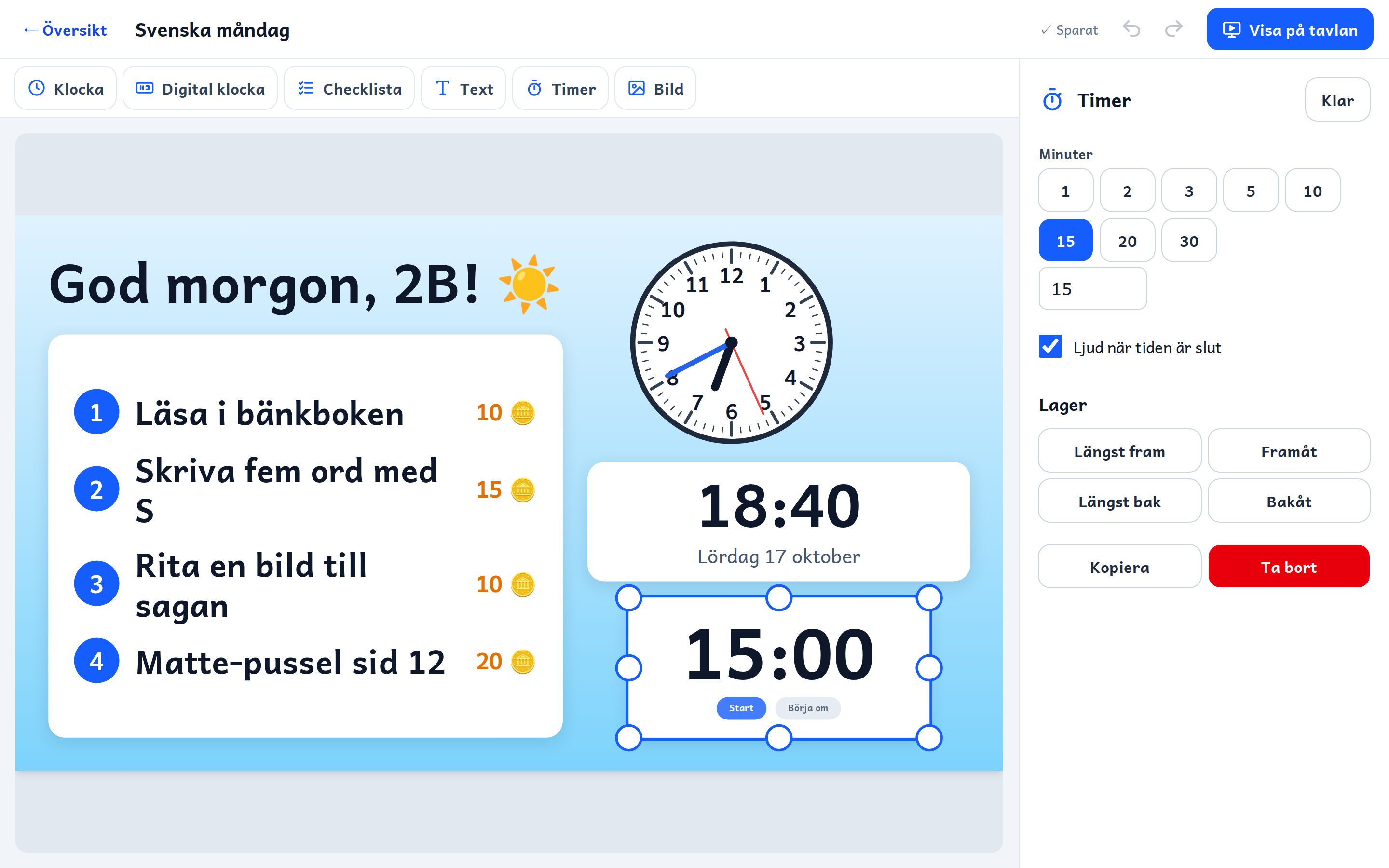Insert a Bild image element
The width and height of the screenshot is (1389, 868).
point(655,88)
